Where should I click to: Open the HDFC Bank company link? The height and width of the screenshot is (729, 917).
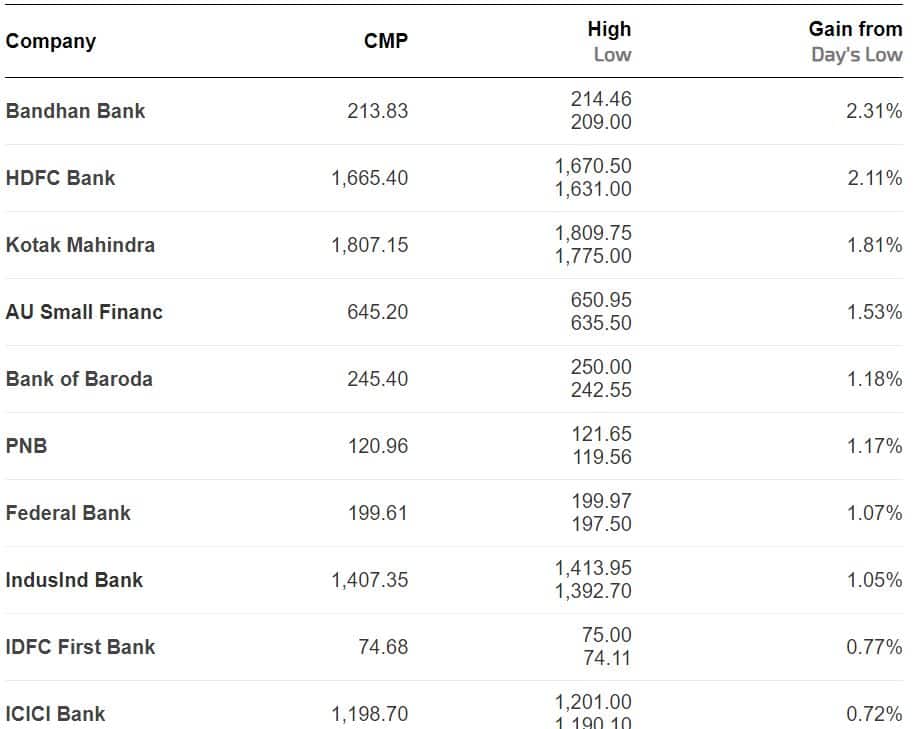[x=60, y=178]
